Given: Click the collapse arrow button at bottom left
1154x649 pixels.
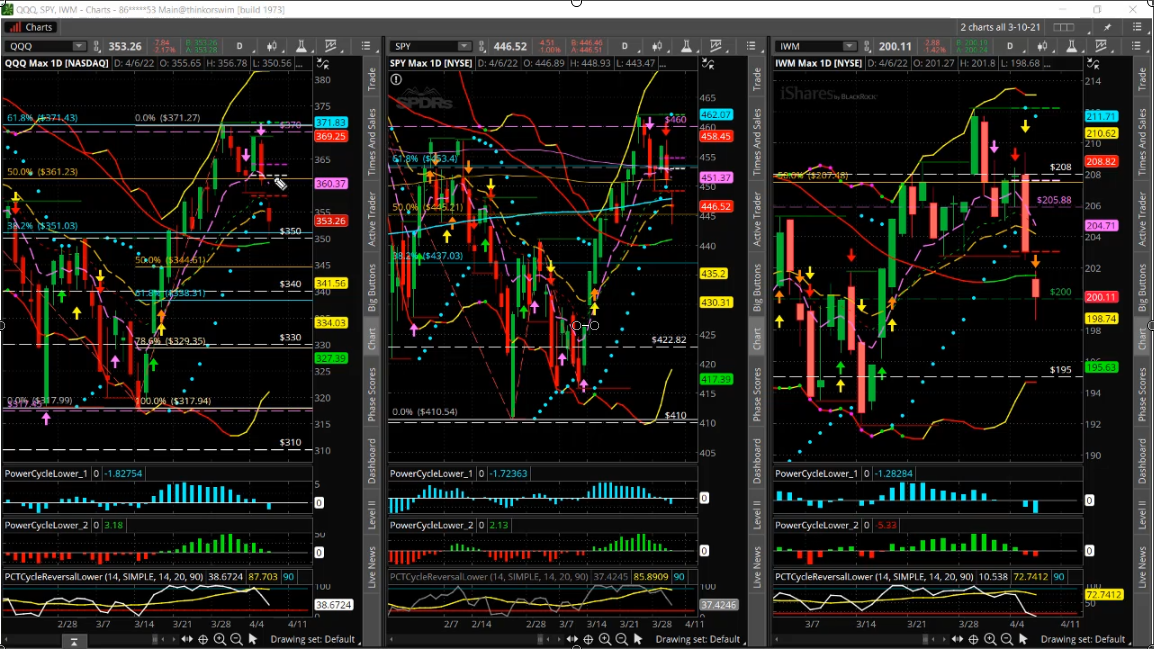Looking at the screenshot, I should click(x=74, y=642).
